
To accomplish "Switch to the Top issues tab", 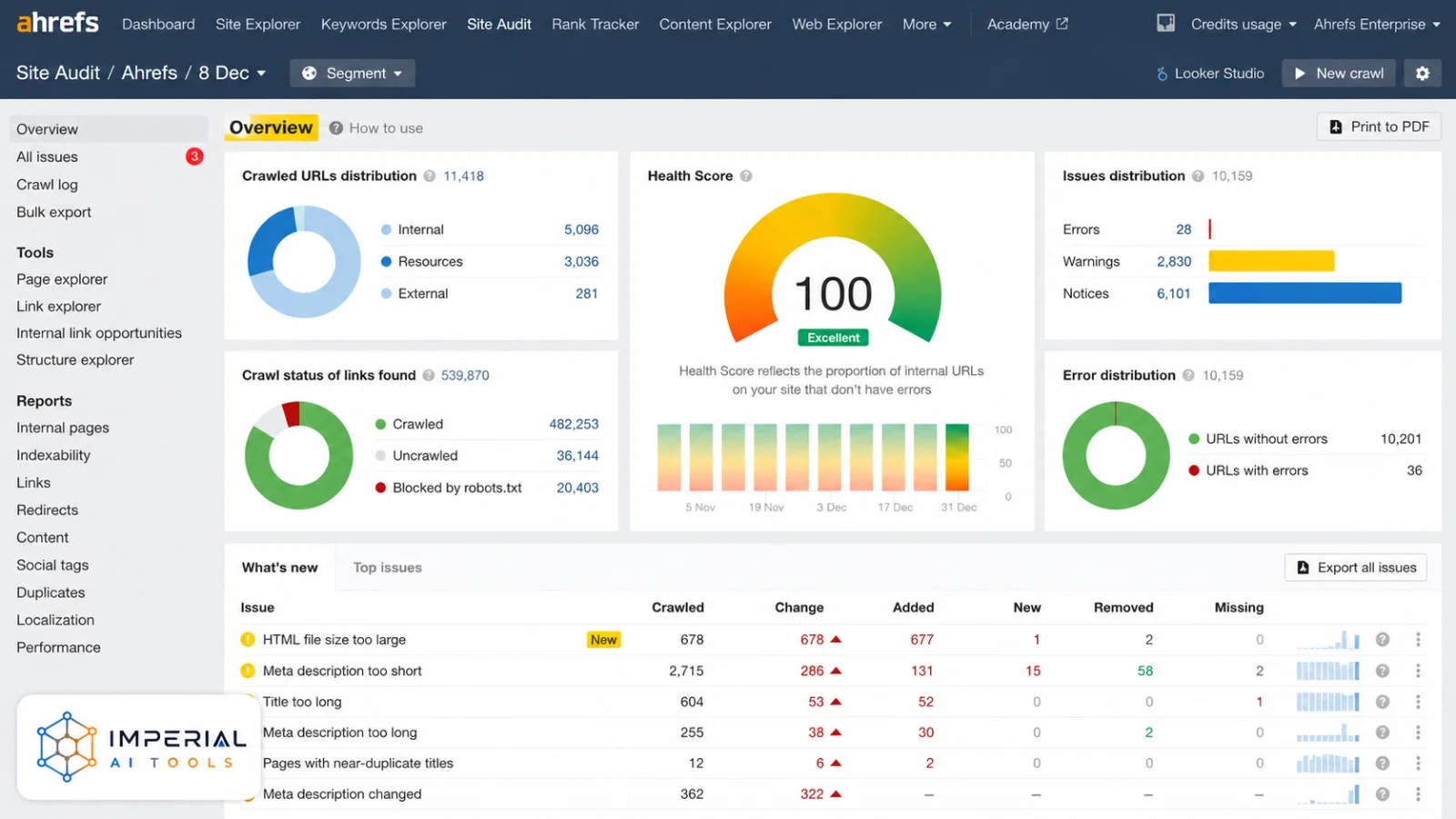I will [x=388, y=568].
